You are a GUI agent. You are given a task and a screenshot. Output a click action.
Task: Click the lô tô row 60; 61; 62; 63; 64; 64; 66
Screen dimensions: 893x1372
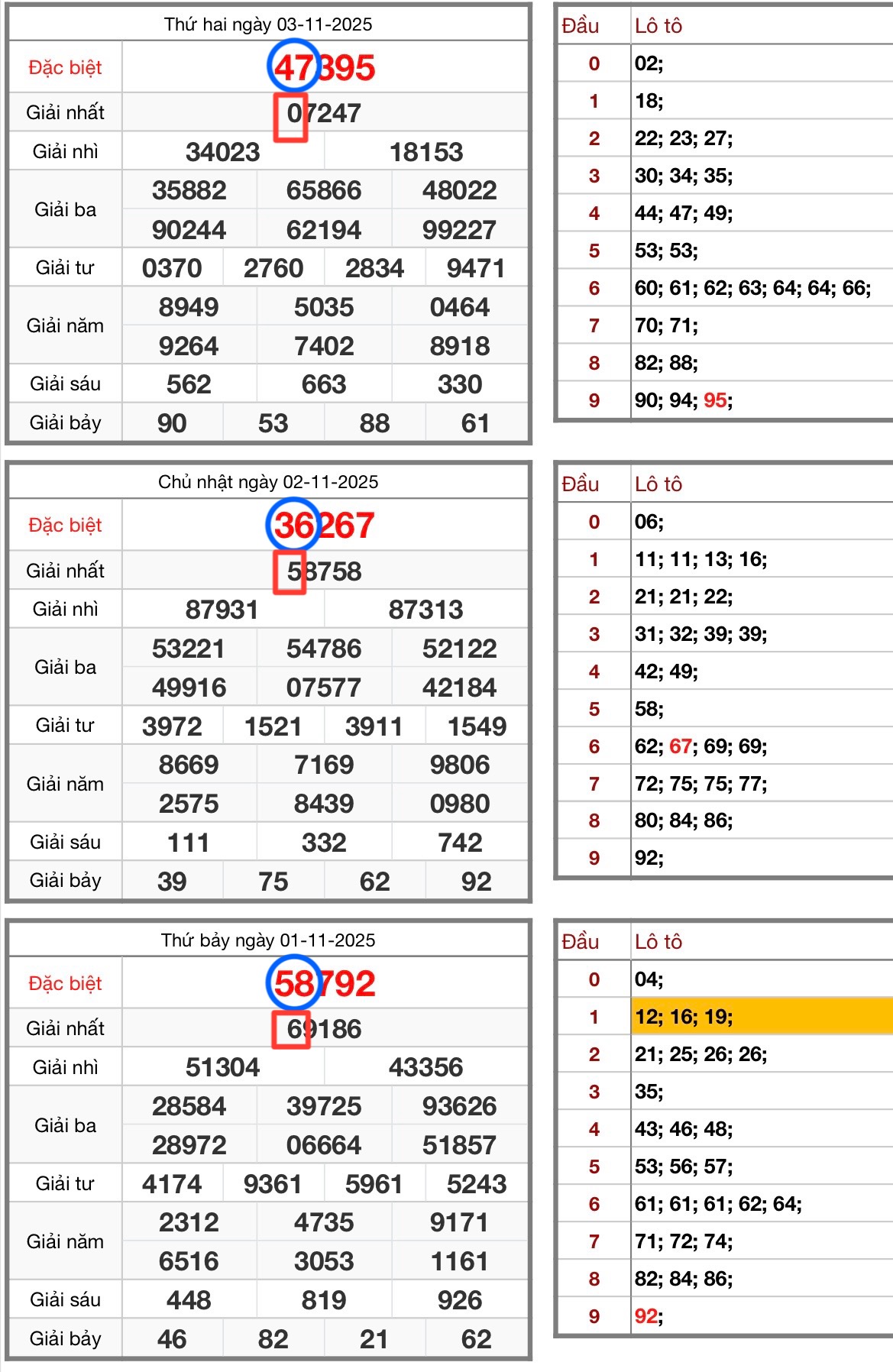point(752,288)
